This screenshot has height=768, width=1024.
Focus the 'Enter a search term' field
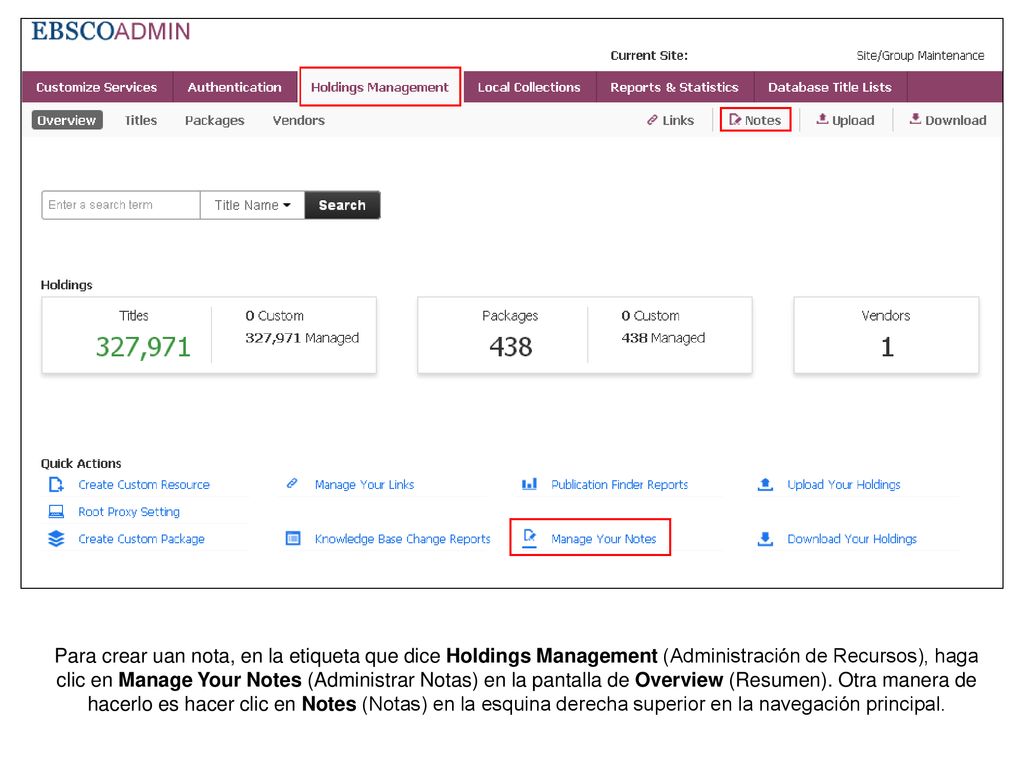click(x=121, y=205)
